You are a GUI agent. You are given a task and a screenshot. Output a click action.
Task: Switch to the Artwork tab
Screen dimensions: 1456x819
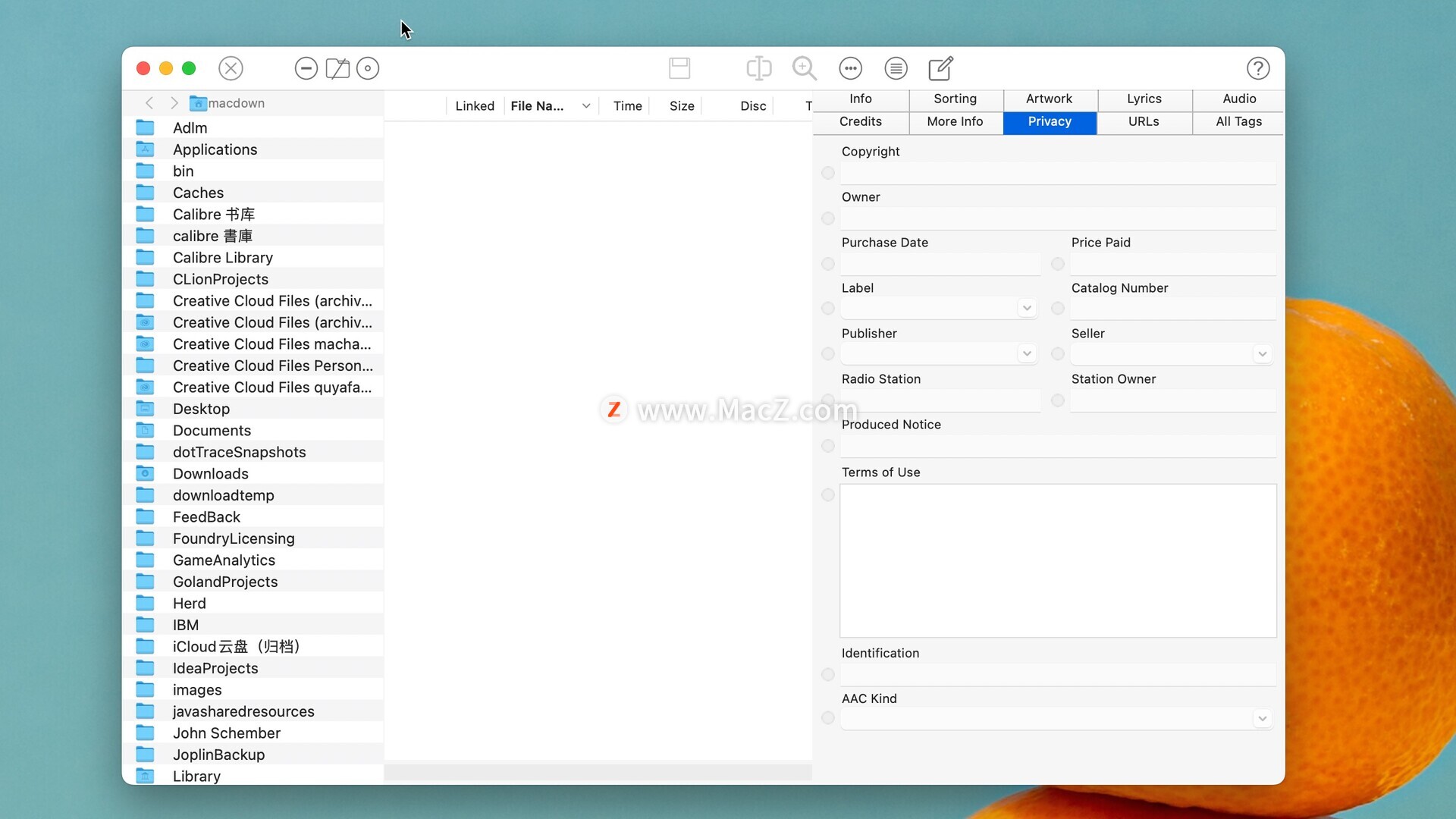(x=1050, y=99)
